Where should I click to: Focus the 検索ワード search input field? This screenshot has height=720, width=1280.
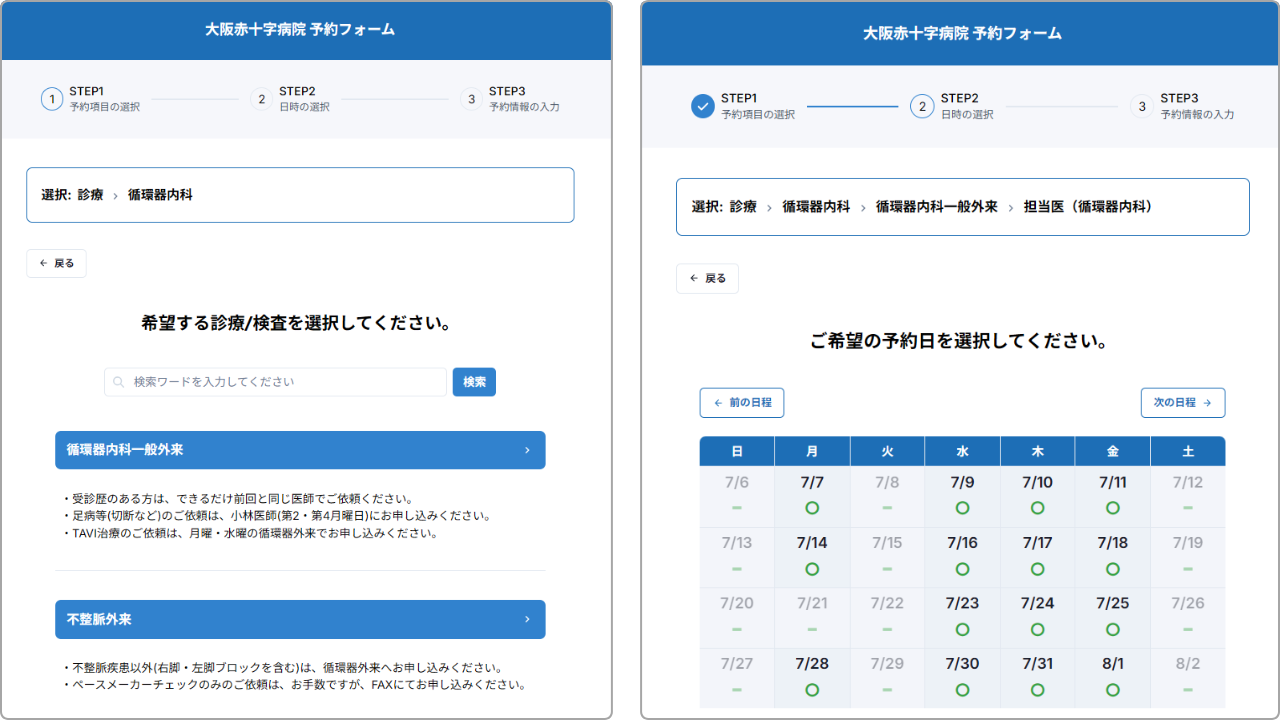click(x=275, y=382)
